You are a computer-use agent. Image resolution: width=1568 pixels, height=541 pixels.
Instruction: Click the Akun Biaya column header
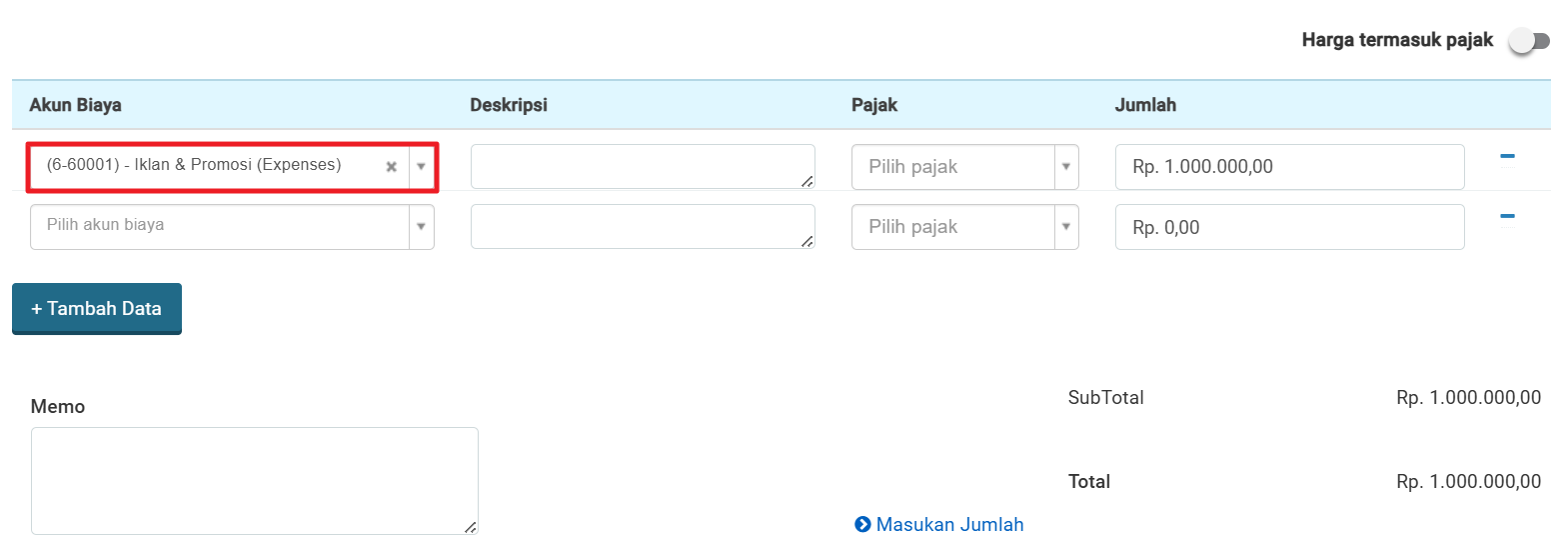tap(76, 105)
